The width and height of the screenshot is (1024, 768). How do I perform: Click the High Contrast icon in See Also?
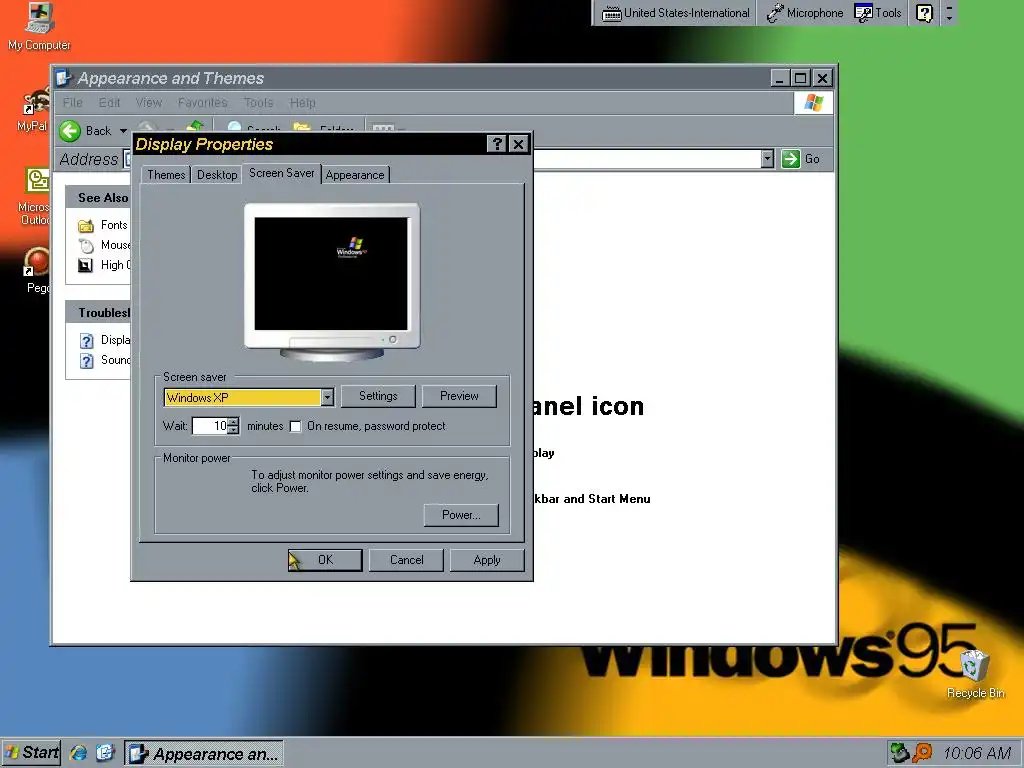(x=86, y=265)
